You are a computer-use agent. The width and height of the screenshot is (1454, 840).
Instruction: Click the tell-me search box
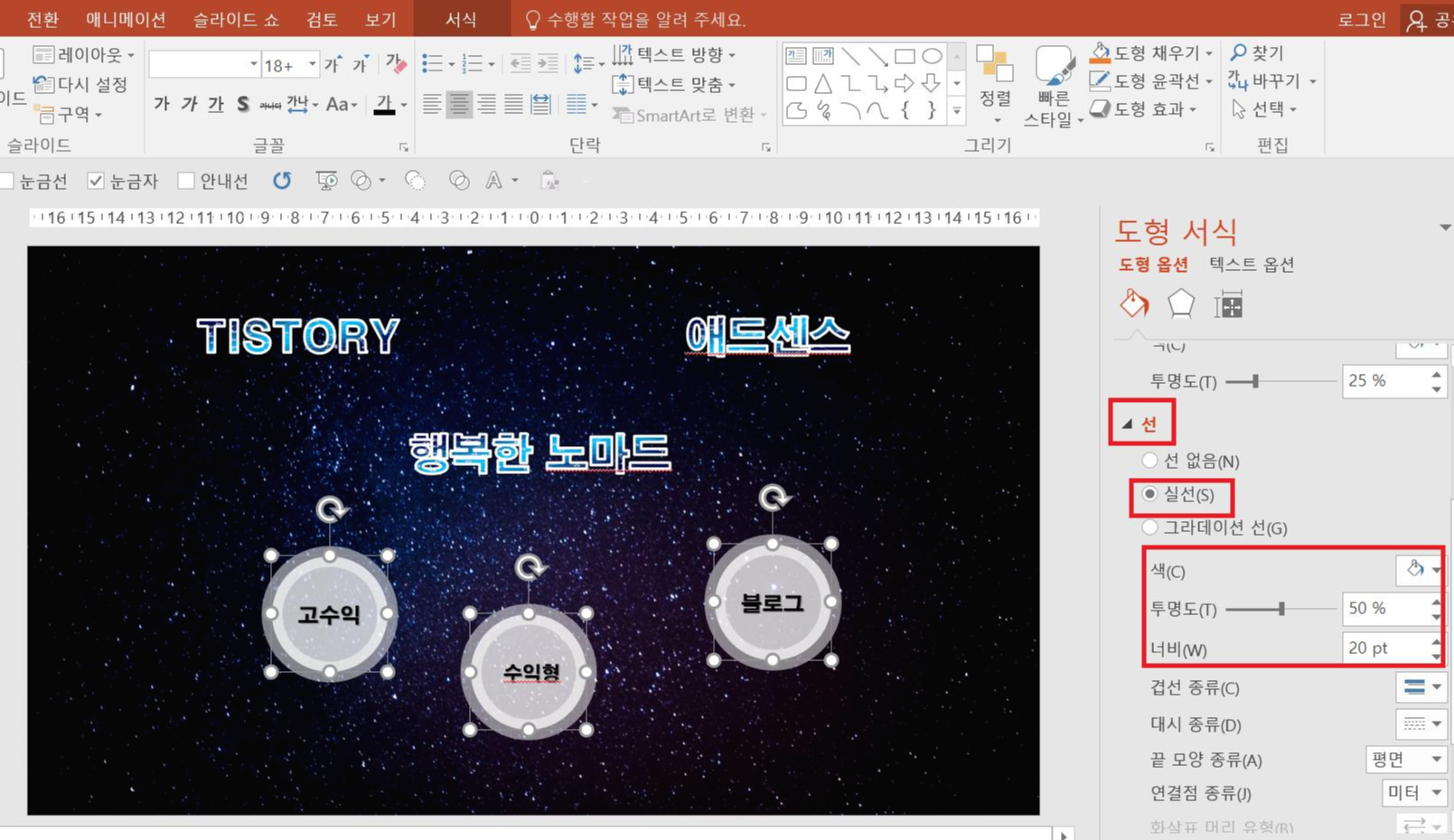(x=636, y=19)
